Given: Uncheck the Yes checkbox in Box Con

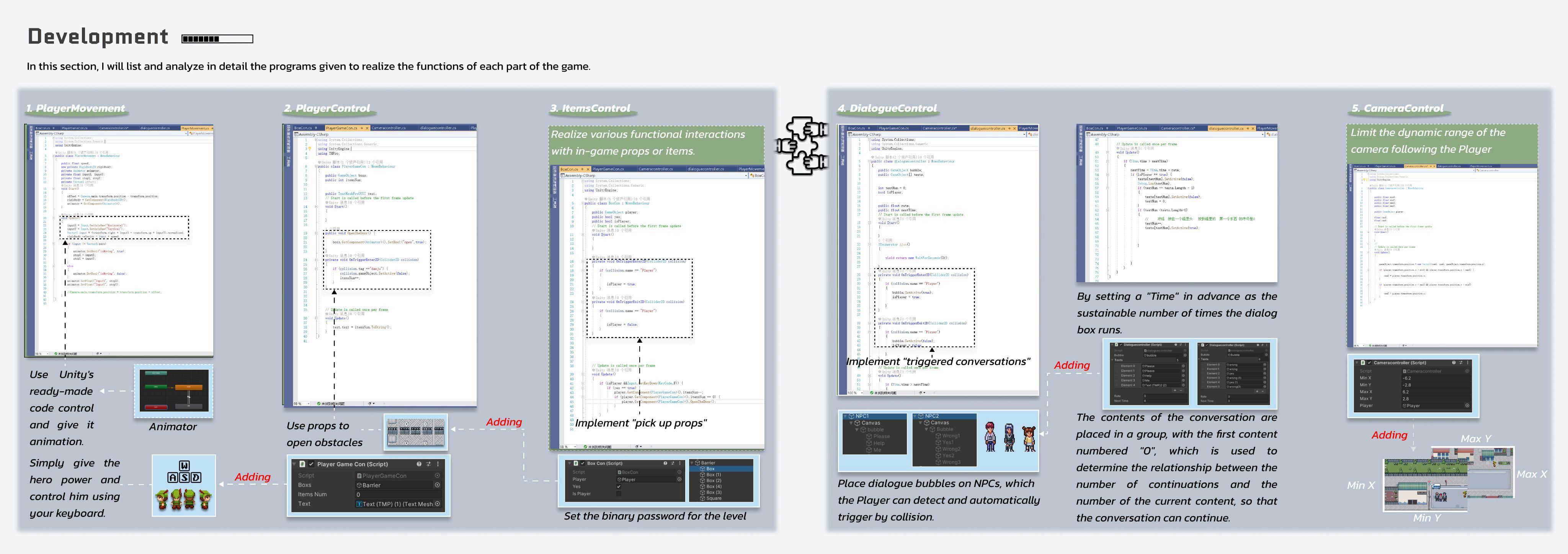Looking at the screenshot, I should pos(619,486).
